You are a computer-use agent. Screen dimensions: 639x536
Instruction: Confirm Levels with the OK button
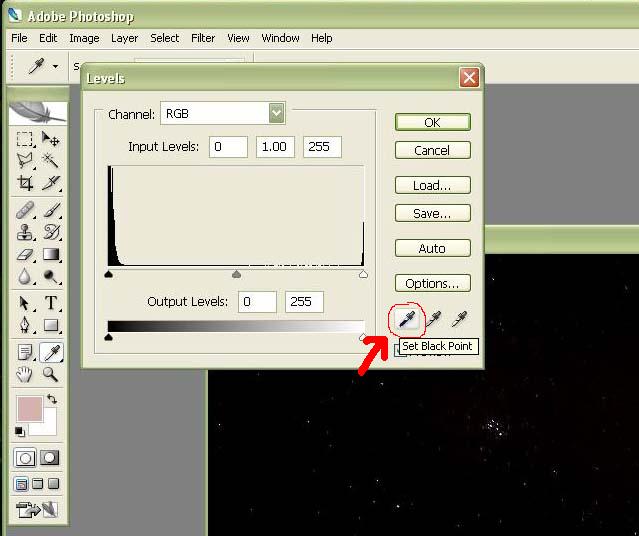click(432, 122)
